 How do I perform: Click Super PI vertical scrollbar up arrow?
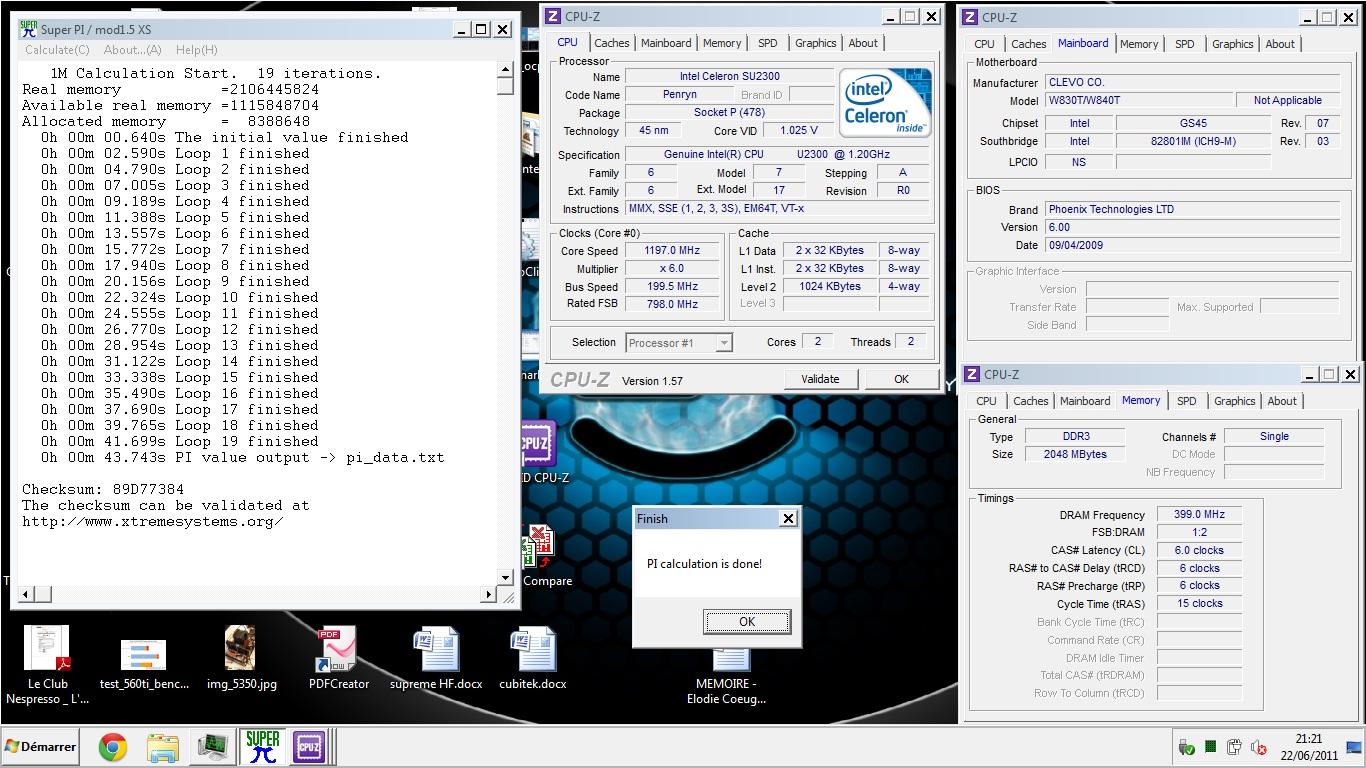[505, 70]
